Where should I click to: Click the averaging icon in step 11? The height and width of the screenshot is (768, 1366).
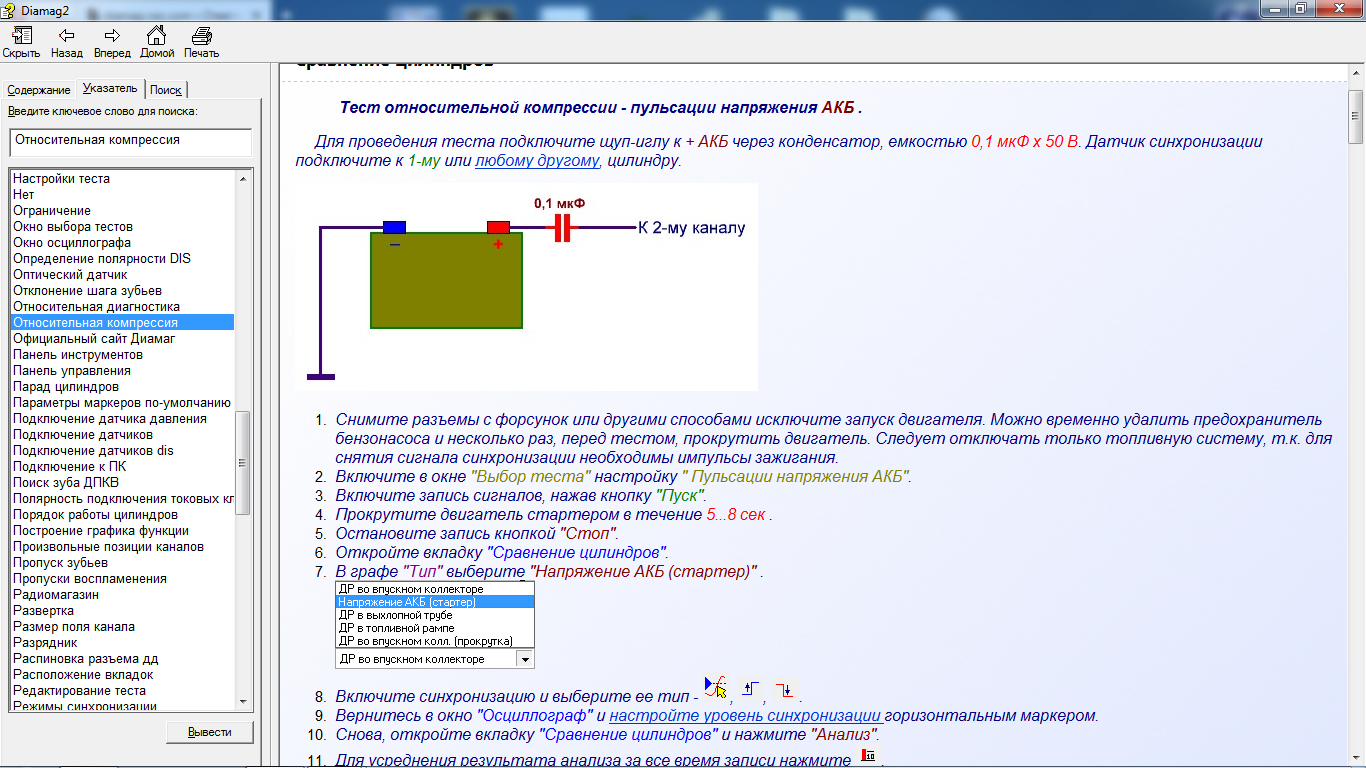(x=869, y=756)
